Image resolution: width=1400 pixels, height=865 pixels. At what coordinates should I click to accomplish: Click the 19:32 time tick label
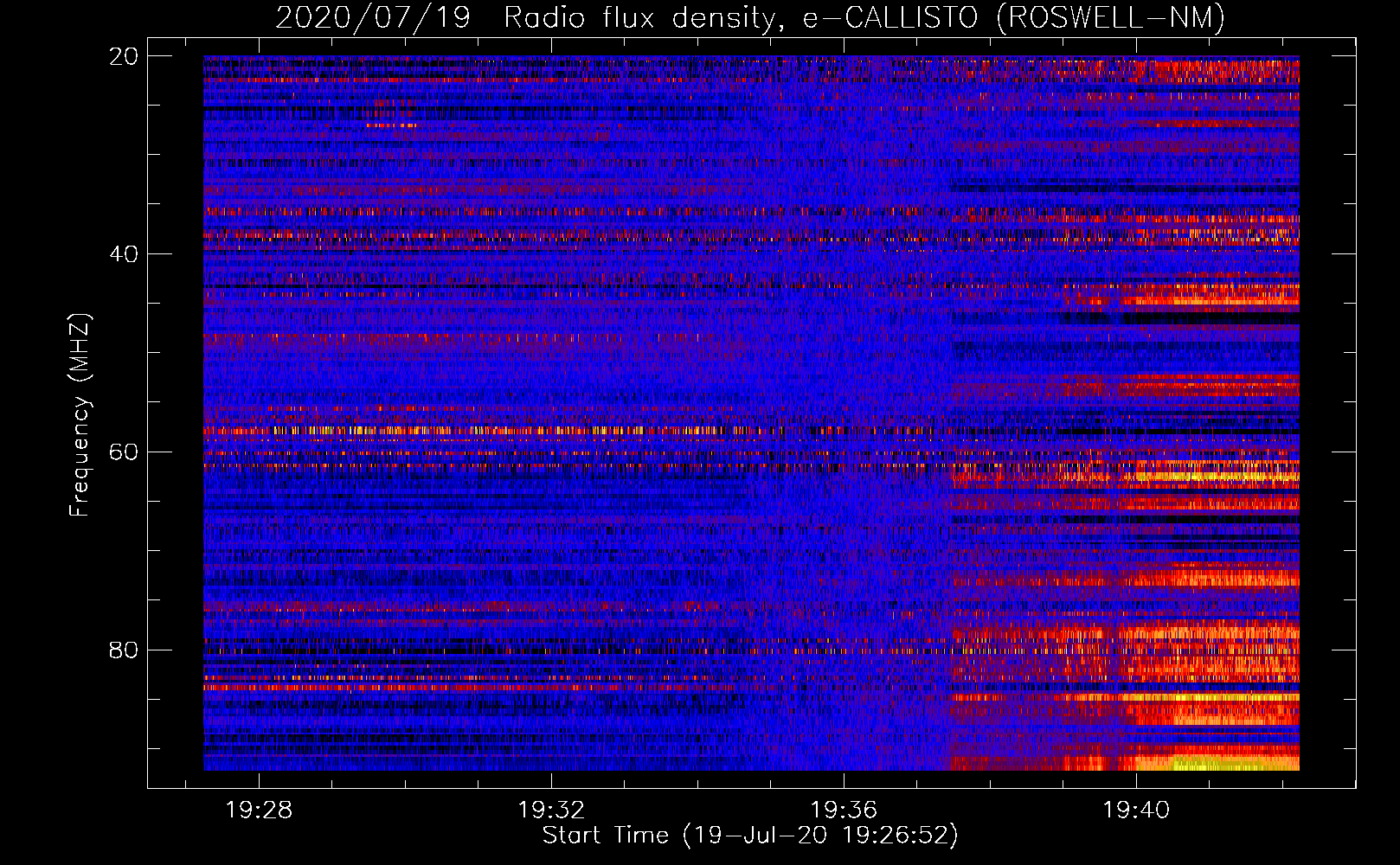pos(551,811)
